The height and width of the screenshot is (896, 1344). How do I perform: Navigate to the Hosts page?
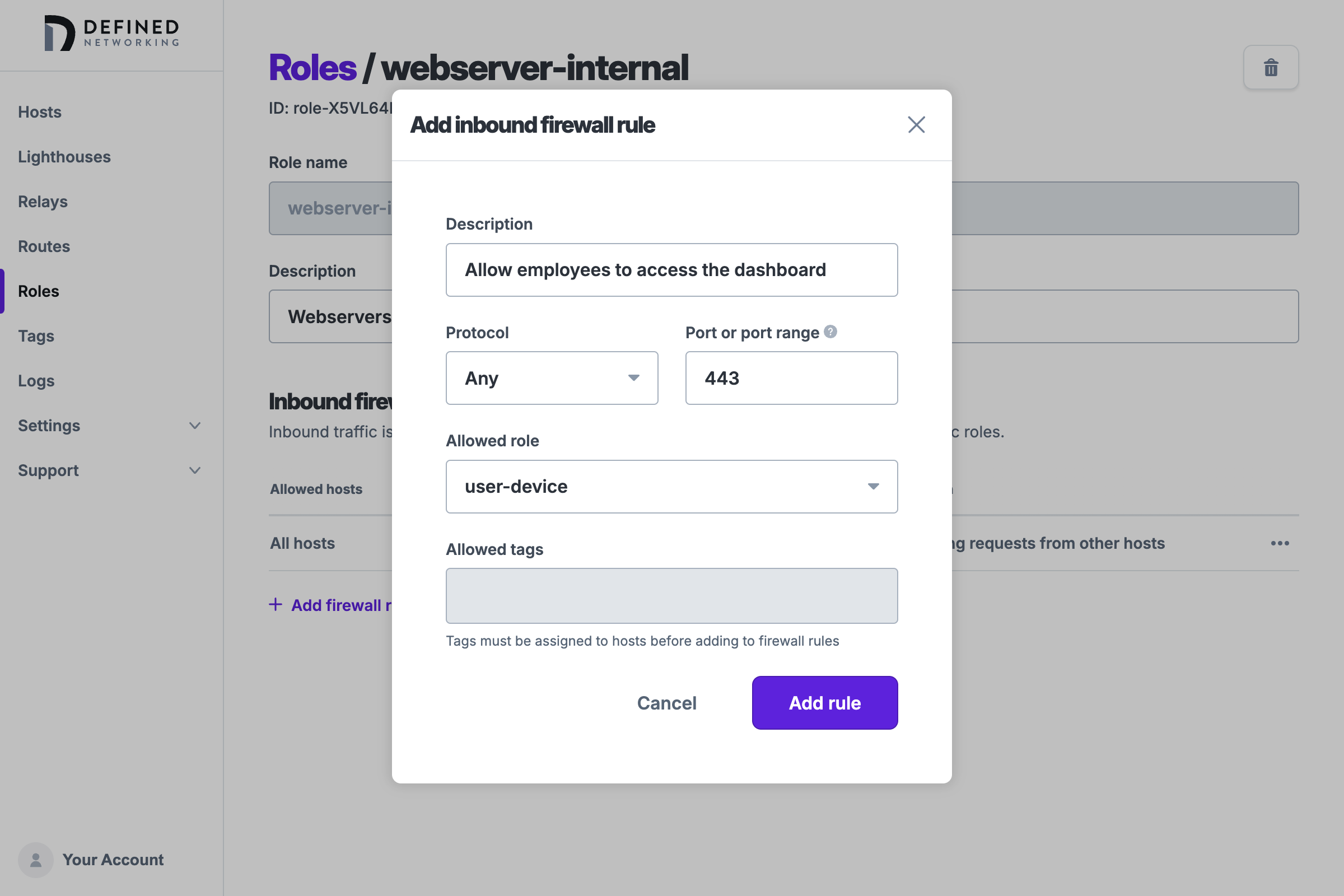(x=39, y=112)
